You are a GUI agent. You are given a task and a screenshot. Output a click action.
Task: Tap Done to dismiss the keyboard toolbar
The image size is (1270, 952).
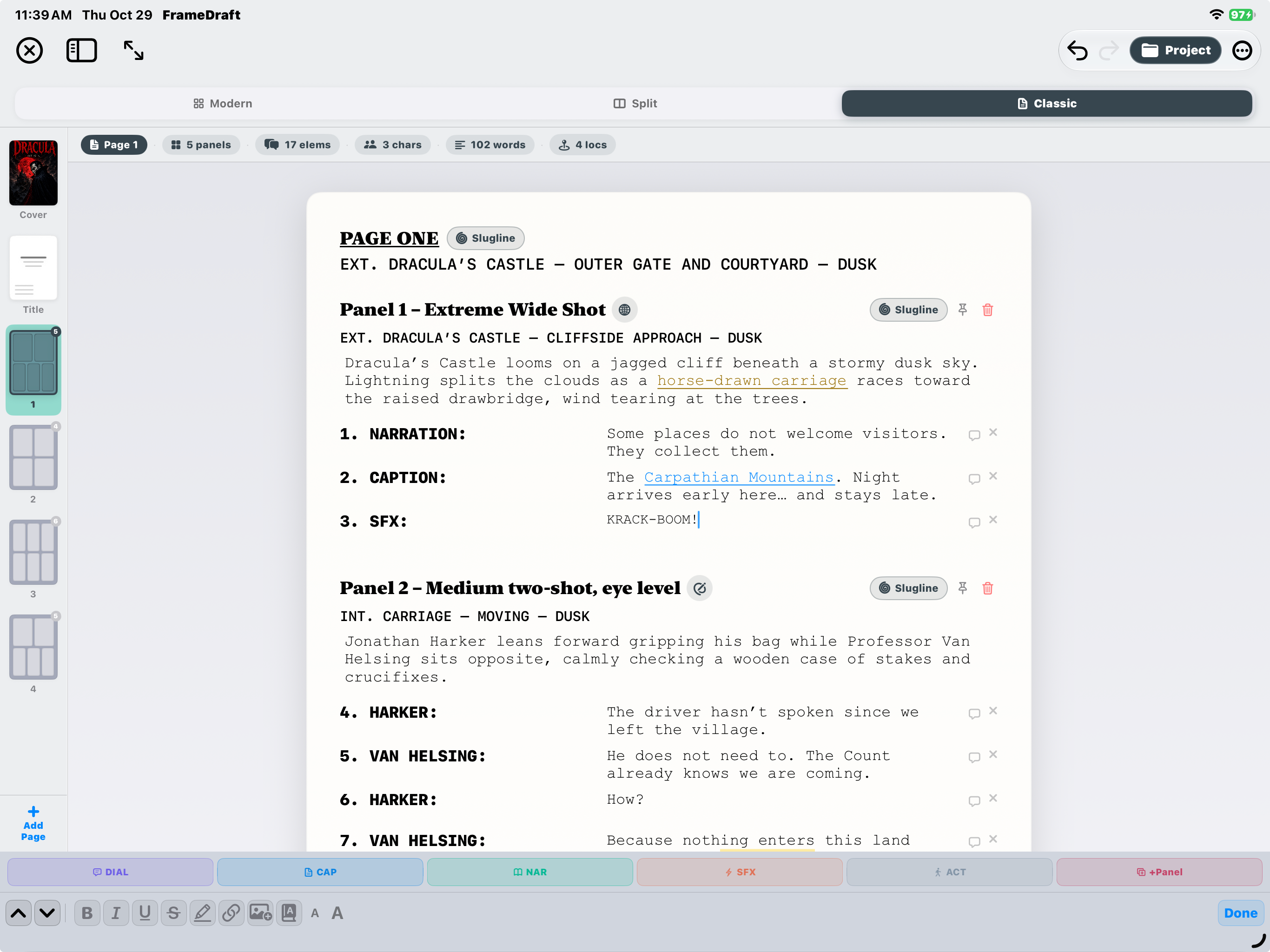point(1240,913)
